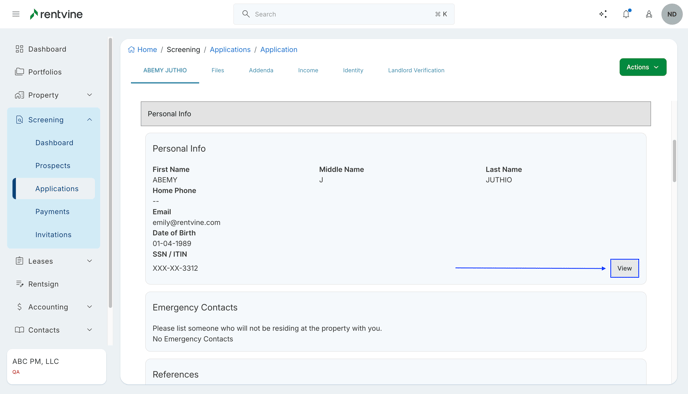Viewport: 688px width, 394px height.
Task: Click the Personal Info section header bar
Action: click(x=396, y=114)
